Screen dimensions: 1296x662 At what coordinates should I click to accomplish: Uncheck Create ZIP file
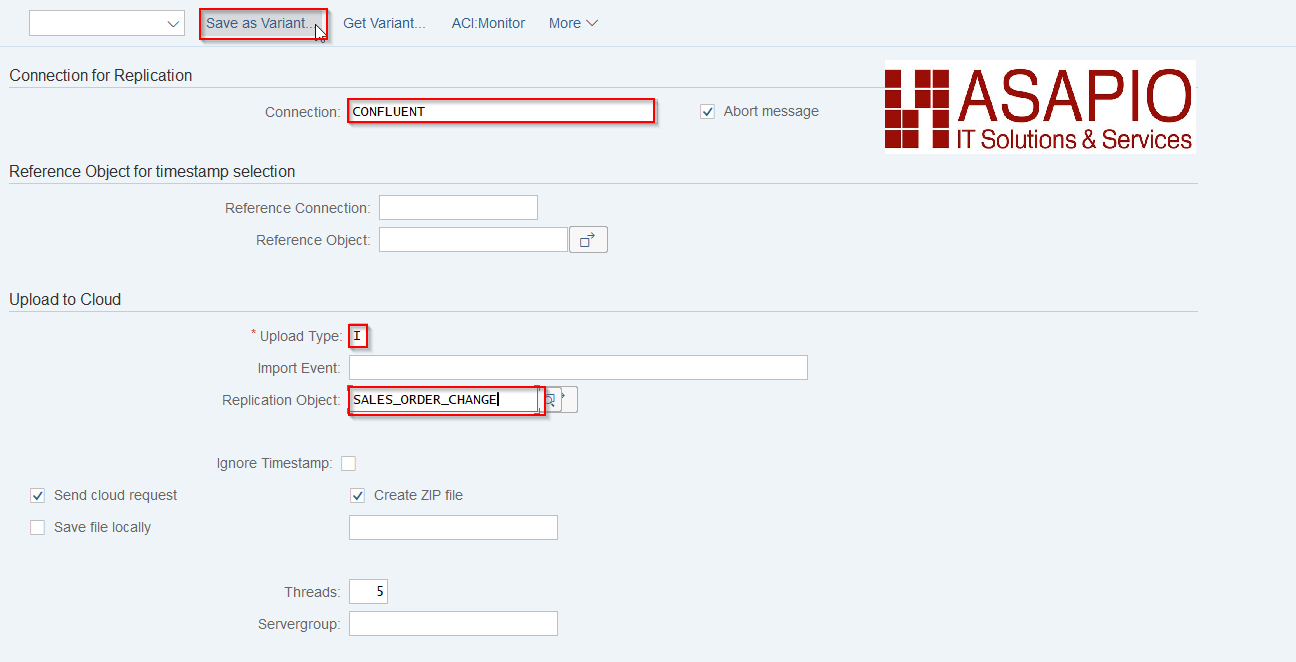pyautogui.click(x=357, y=495)
